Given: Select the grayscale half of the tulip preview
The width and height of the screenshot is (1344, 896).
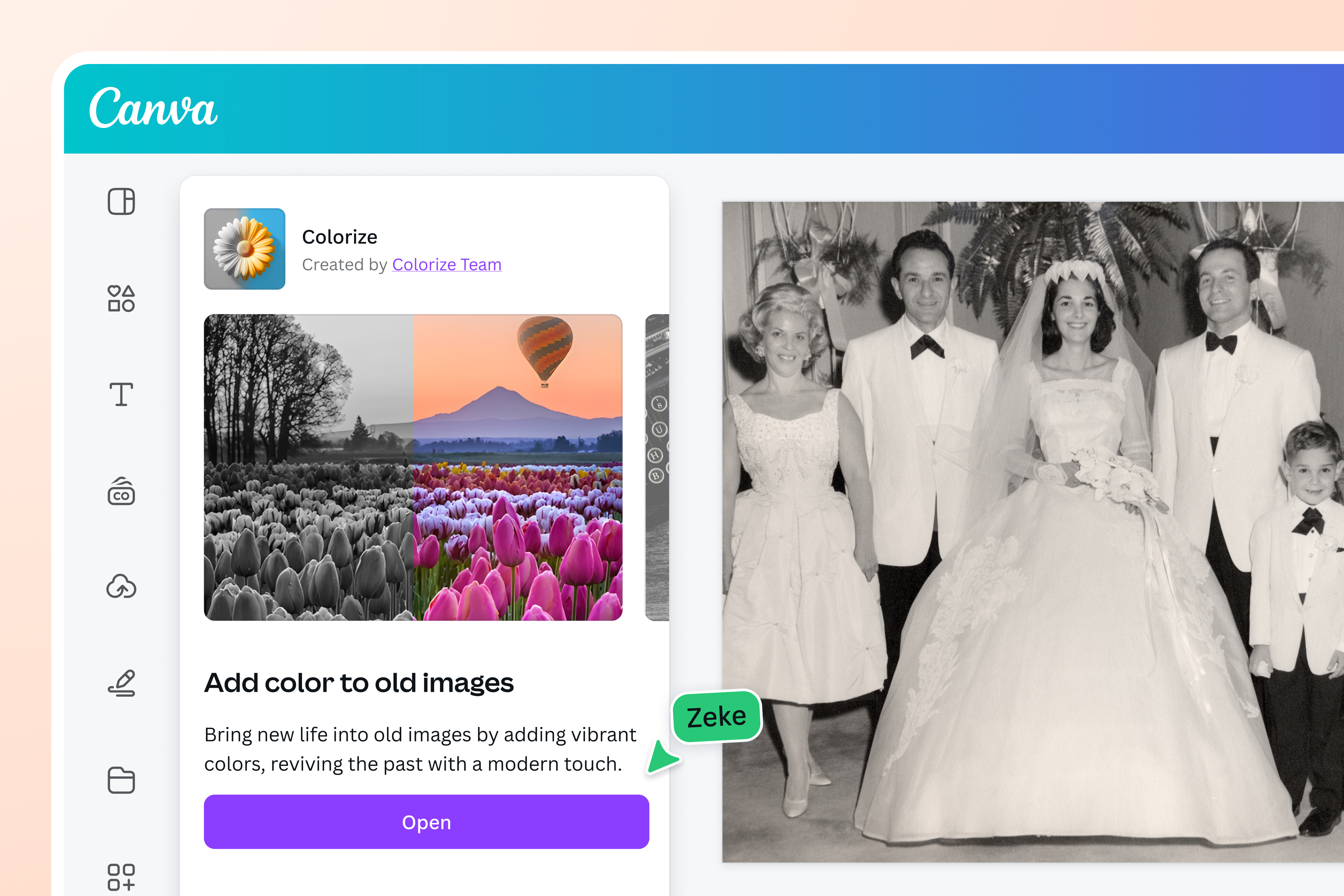Looking at the screenshot, I should 309,467.
